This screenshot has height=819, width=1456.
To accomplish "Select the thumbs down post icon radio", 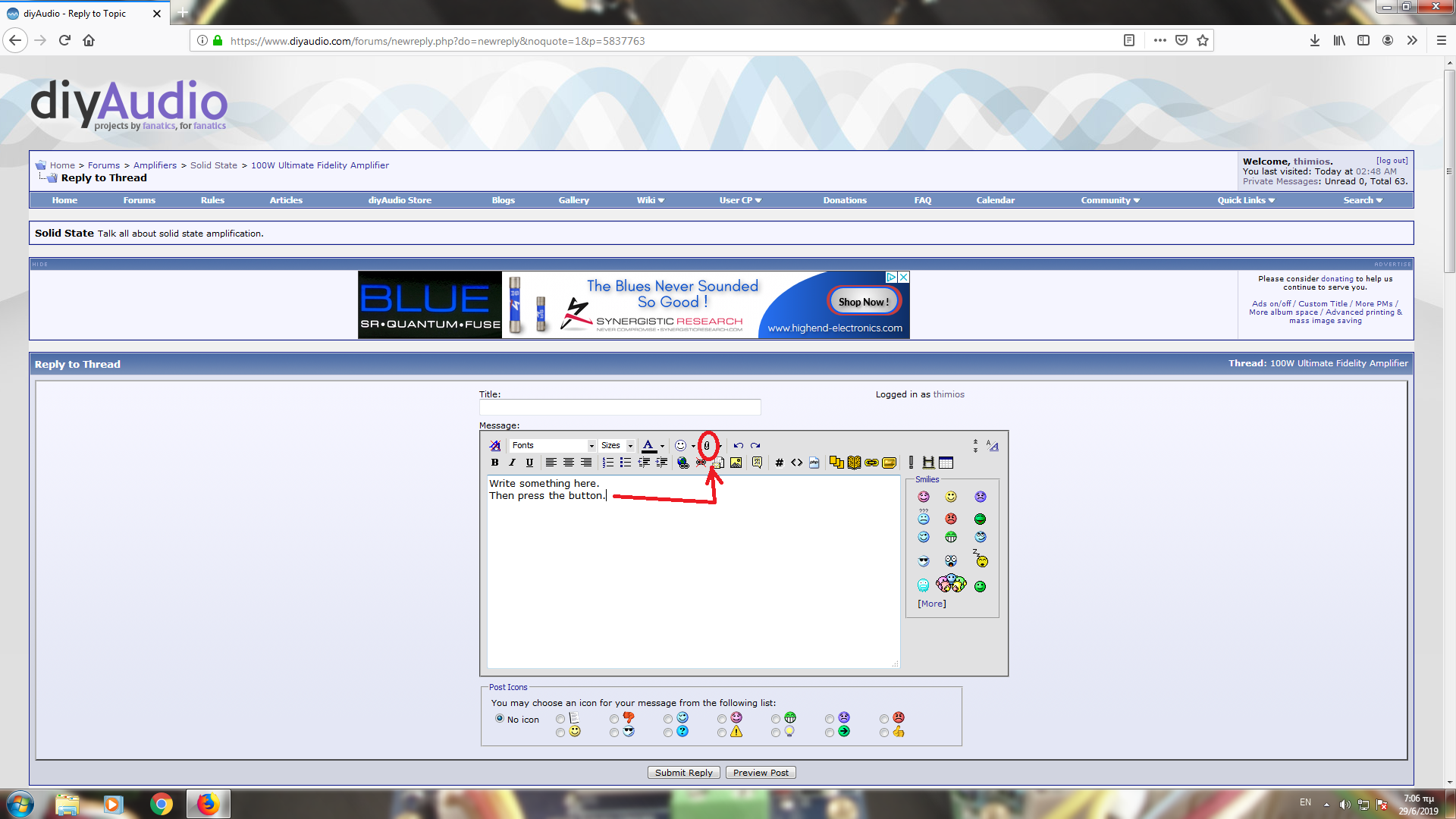I will [614, 718].
